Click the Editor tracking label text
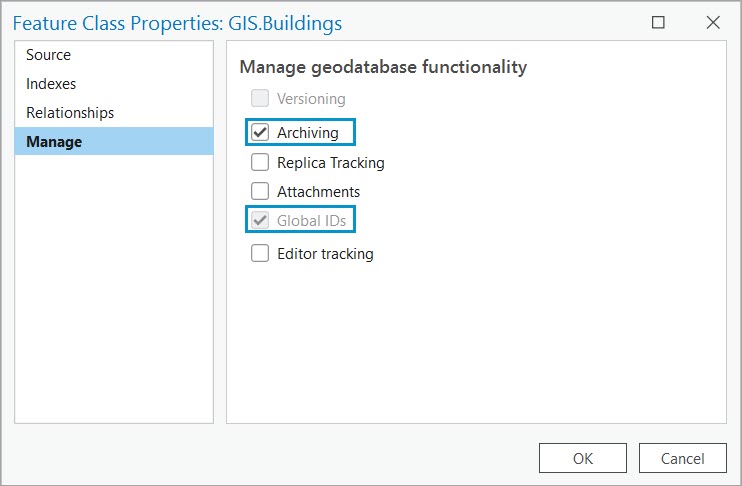742x486 pixels. (325, 253)
